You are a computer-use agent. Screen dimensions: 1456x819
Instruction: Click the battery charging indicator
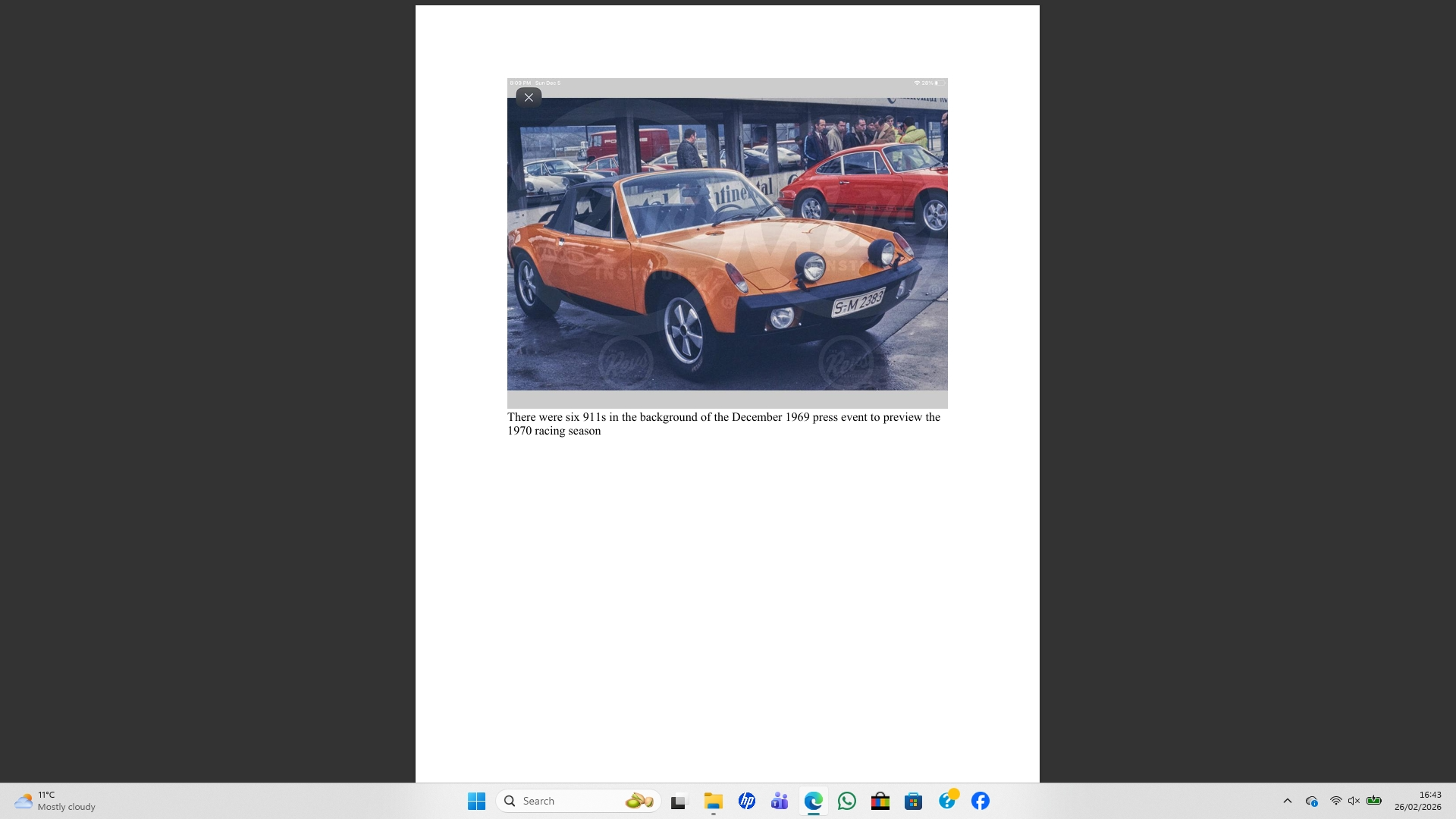(x=1373, y=801)
